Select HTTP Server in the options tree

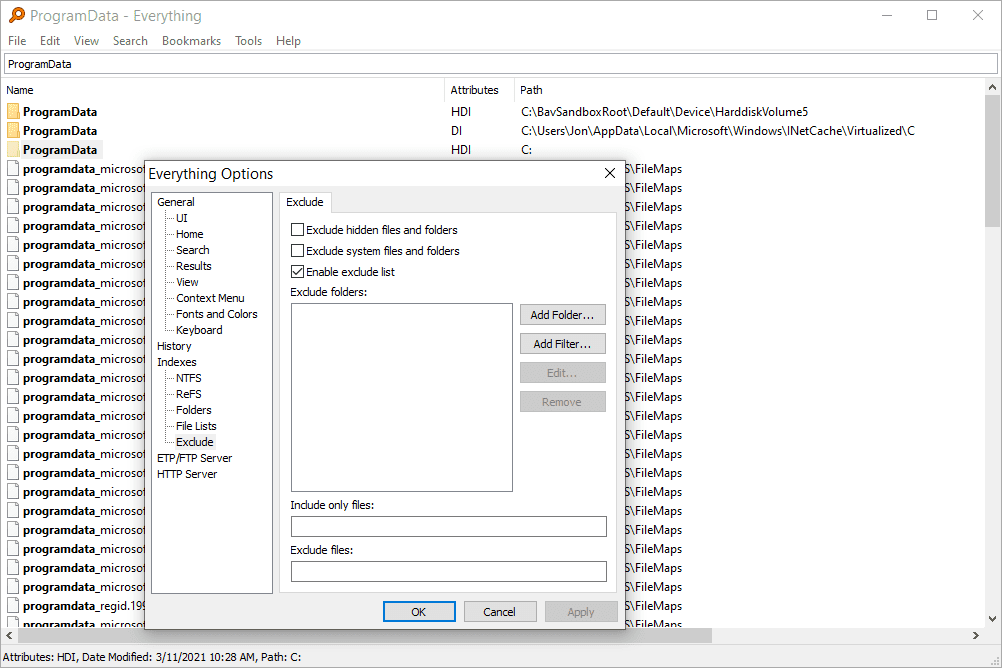(187, 474)
